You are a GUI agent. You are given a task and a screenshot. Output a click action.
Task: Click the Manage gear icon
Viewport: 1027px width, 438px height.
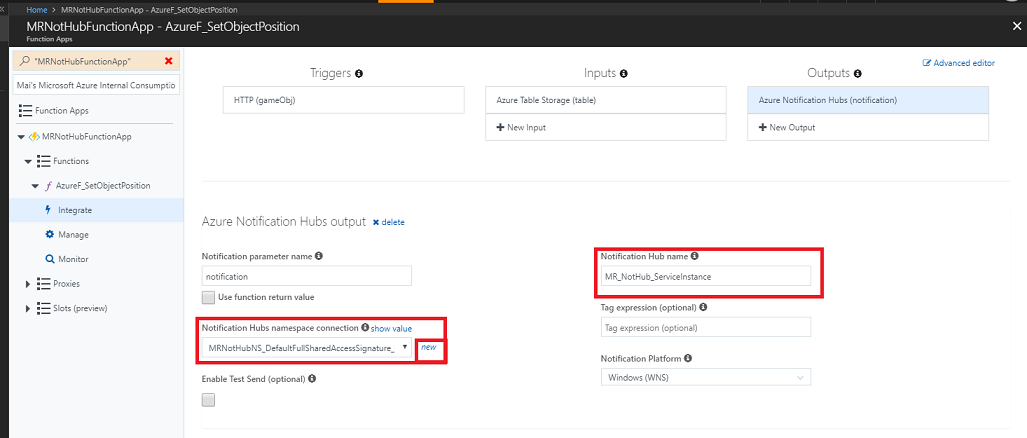48,234
